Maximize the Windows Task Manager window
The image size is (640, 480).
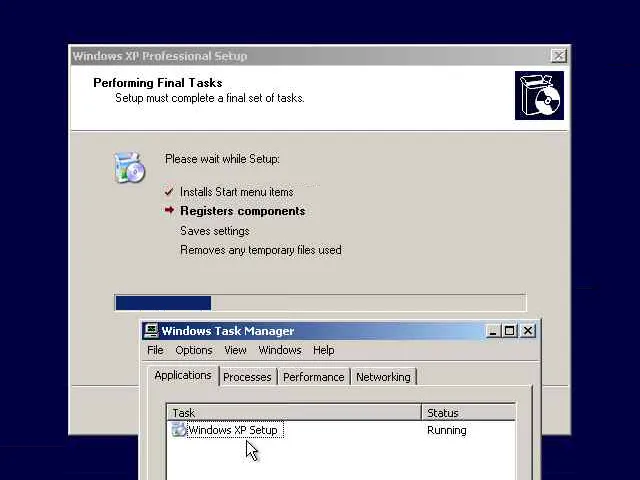tap(510, 331)
